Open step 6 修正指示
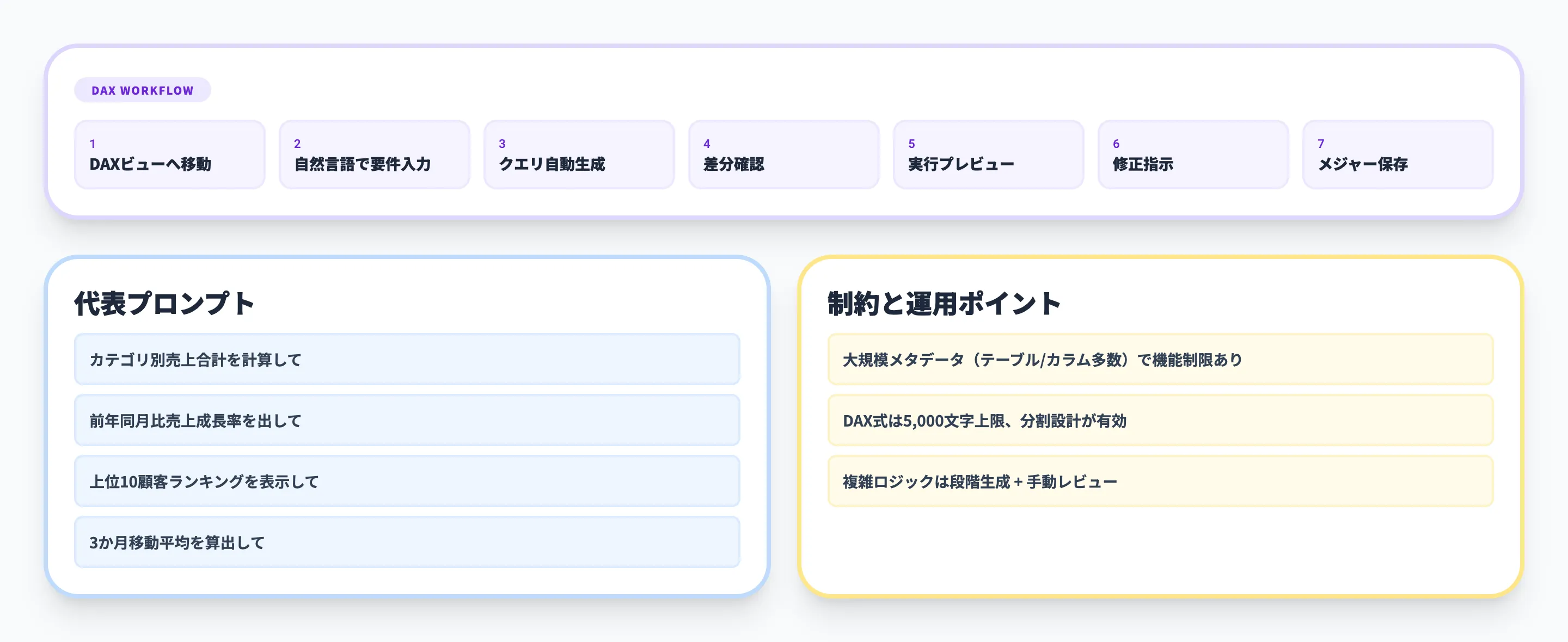1568x642 pixels. click(x=1192, y=154)
